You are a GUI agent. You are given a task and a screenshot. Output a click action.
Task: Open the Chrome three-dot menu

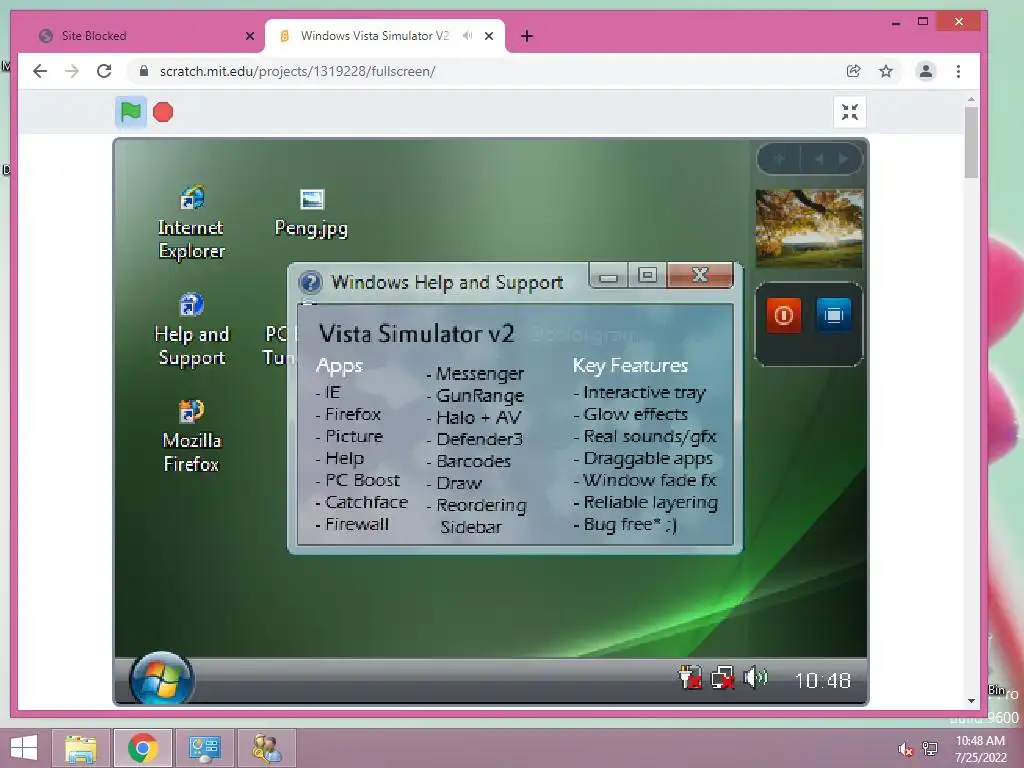point(958,71)
